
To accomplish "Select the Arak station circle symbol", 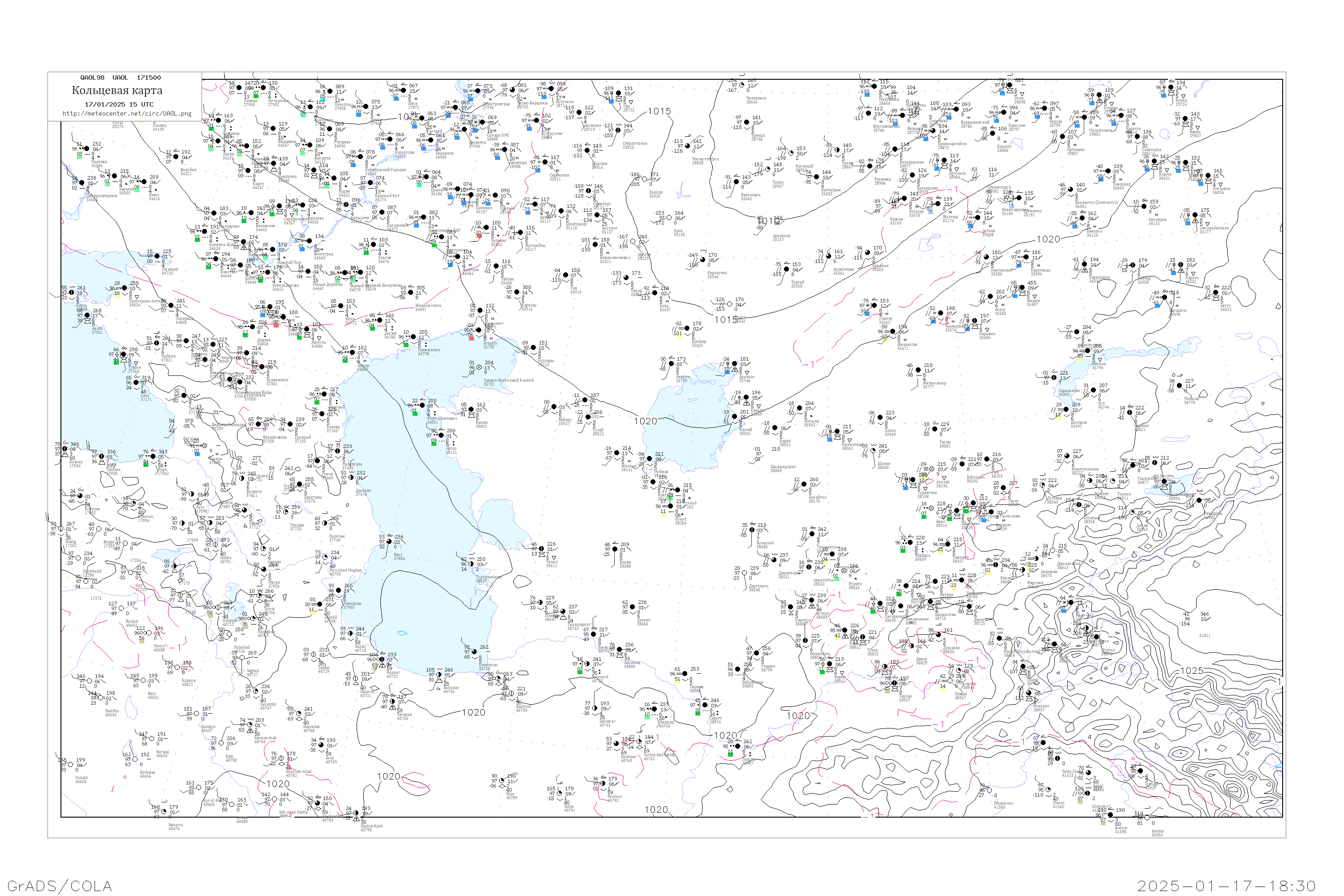I will point(321,745).
